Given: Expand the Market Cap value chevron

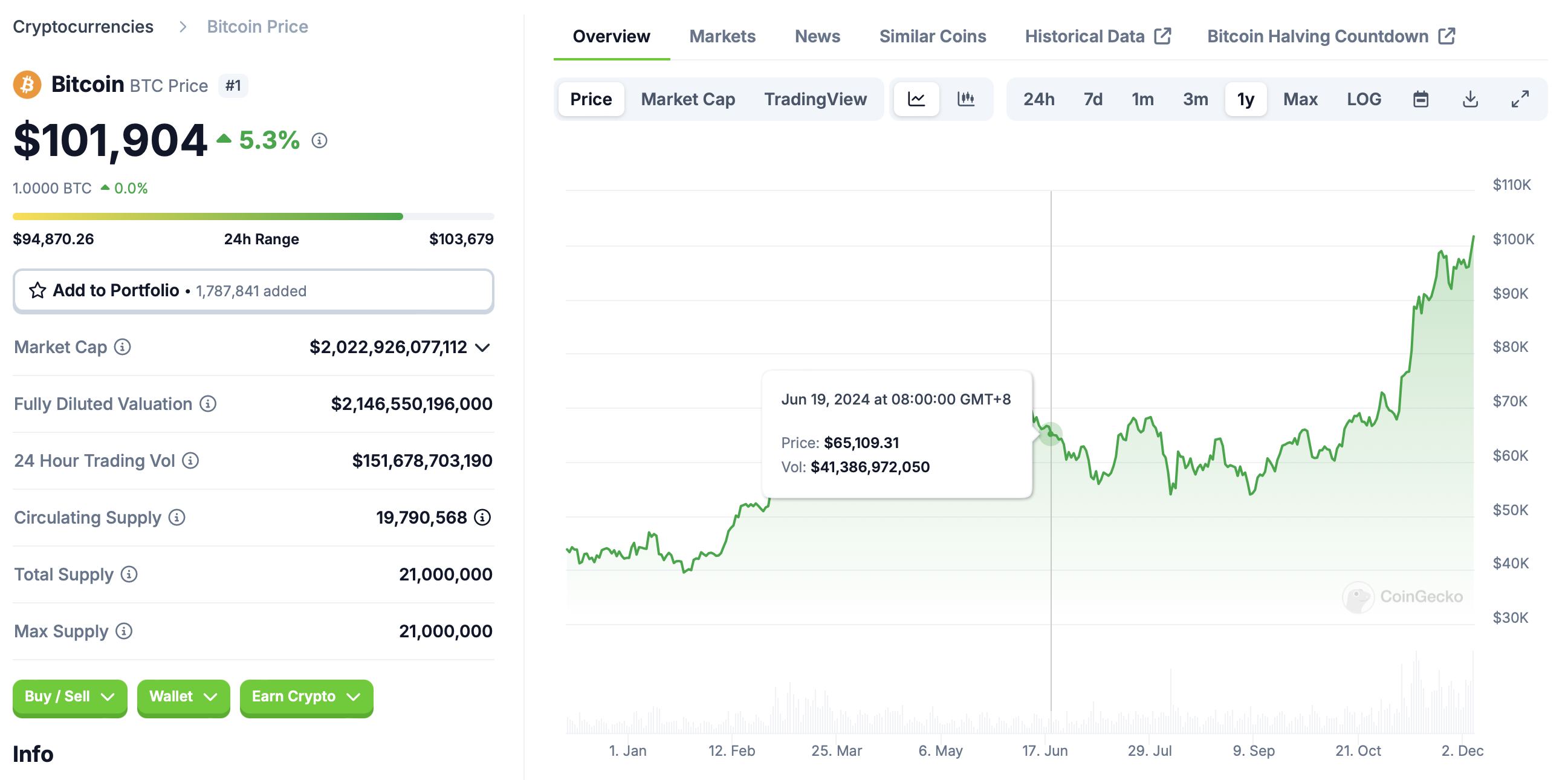Looking at the screenshot, I should coord(483,348).
